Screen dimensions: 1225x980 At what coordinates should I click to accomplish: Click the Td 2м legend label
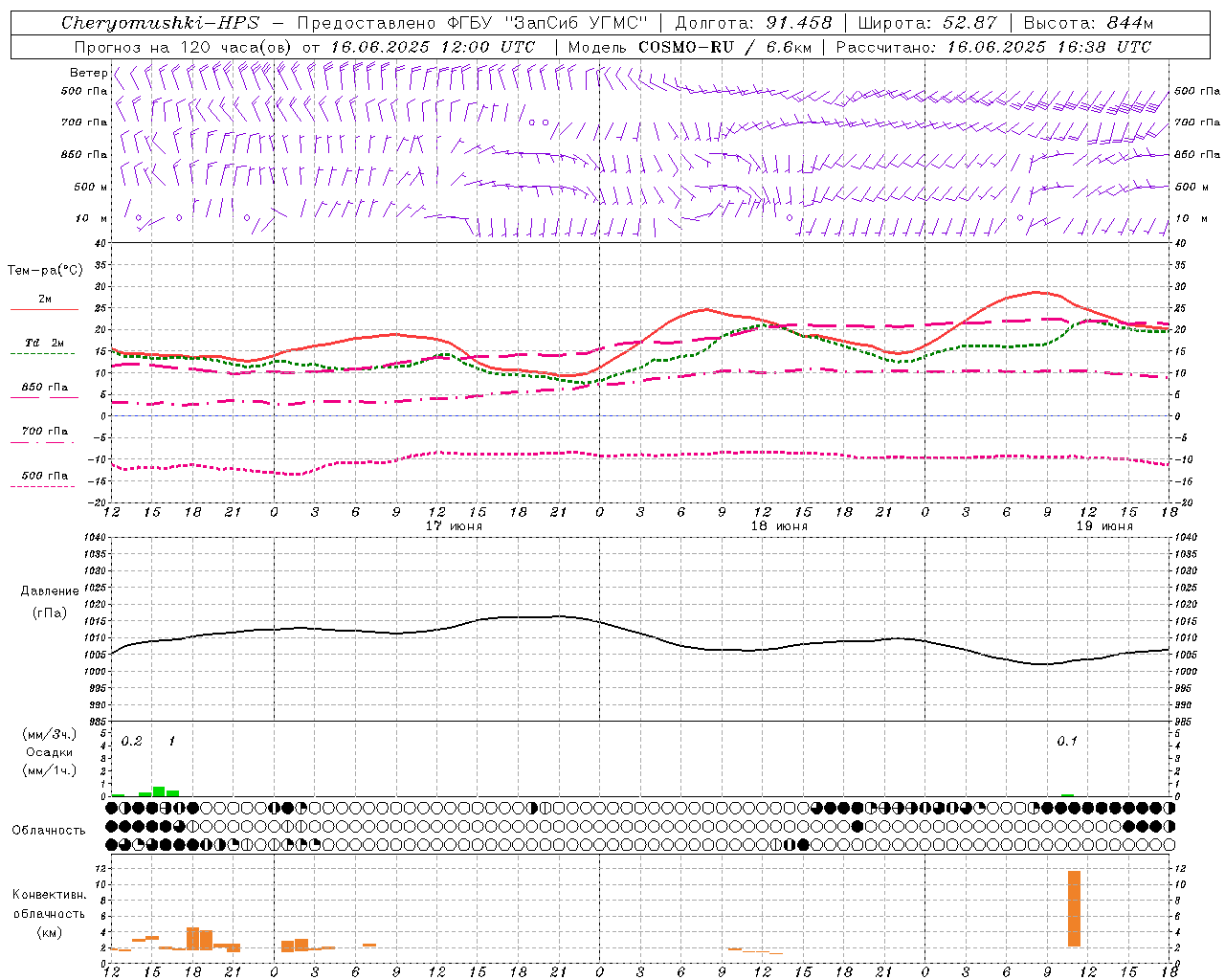(x=45, y=343)
